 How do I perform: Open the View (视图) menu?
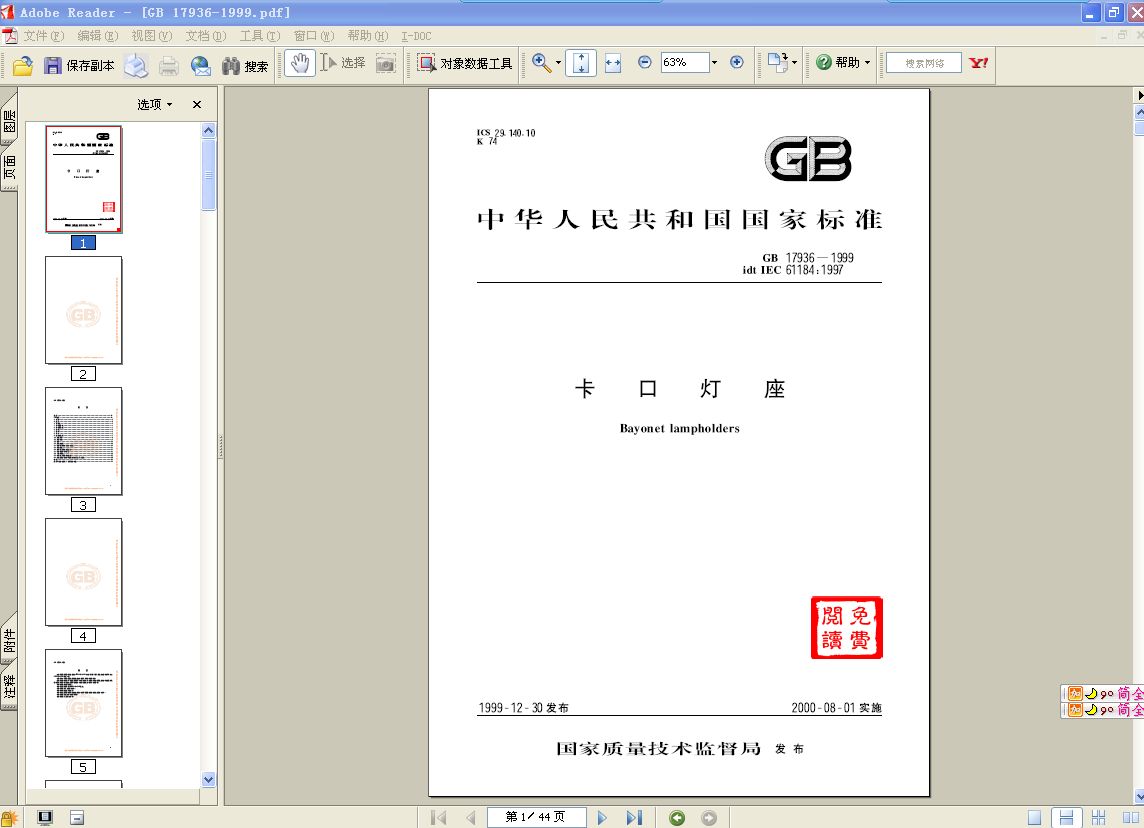[152, 36]
